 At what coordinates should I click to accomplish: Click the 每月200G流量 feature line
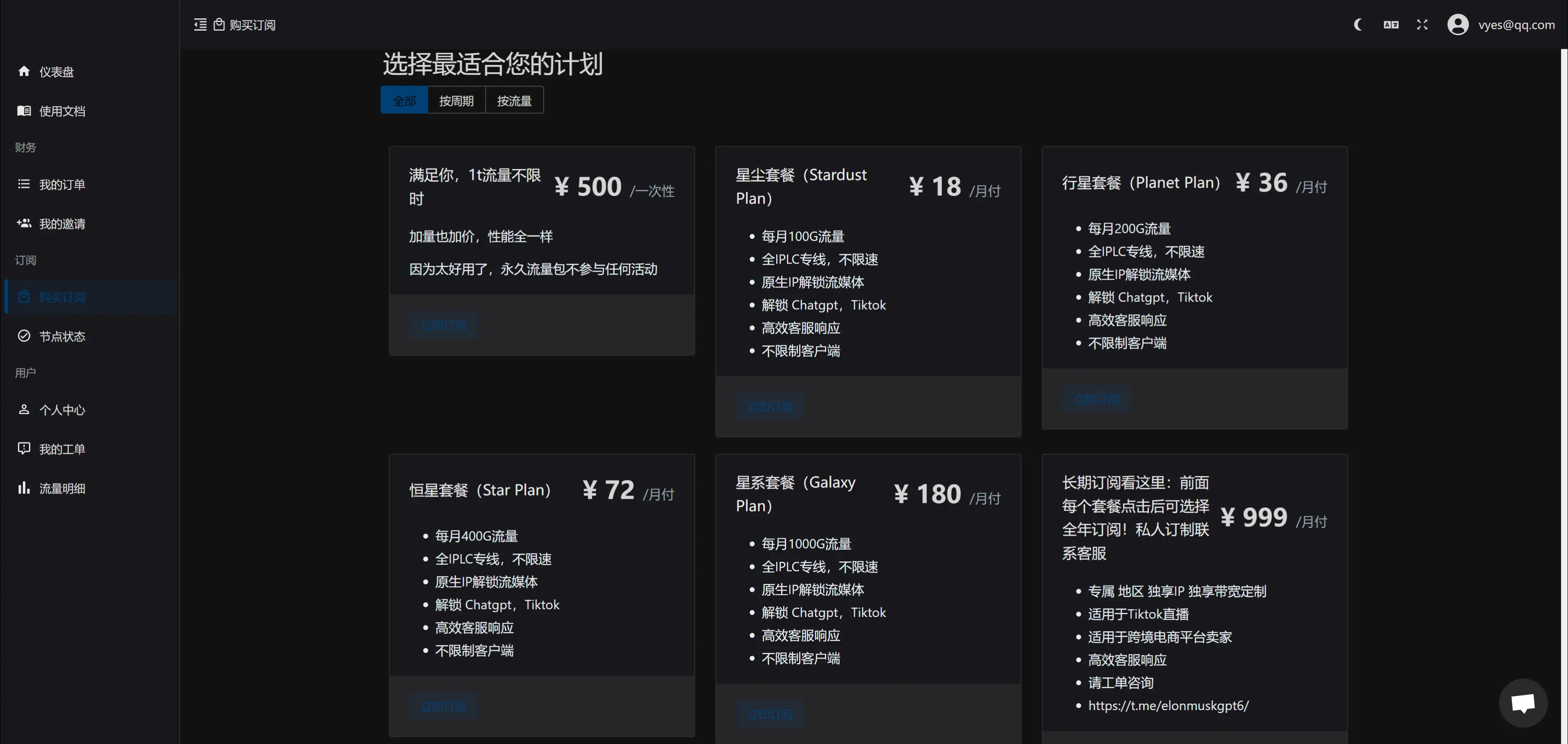(x=1129, y=228)
